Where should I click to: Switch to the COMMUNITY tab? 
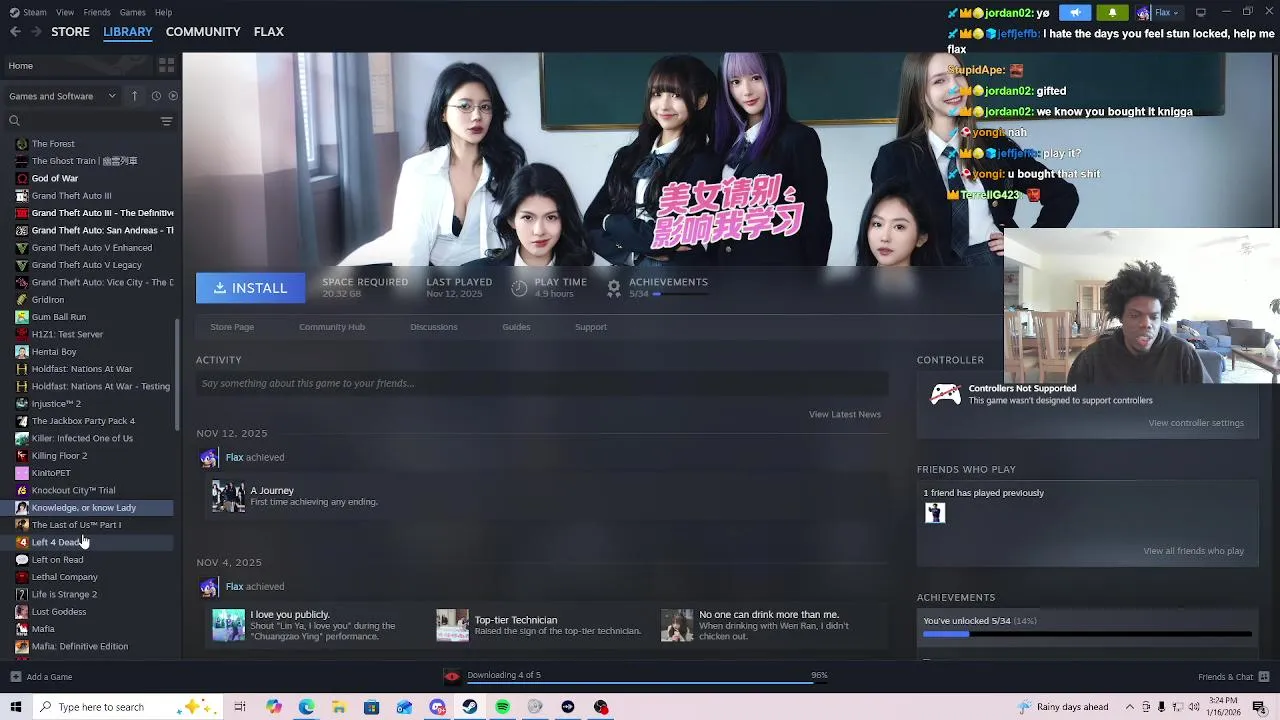pos(203,32)
